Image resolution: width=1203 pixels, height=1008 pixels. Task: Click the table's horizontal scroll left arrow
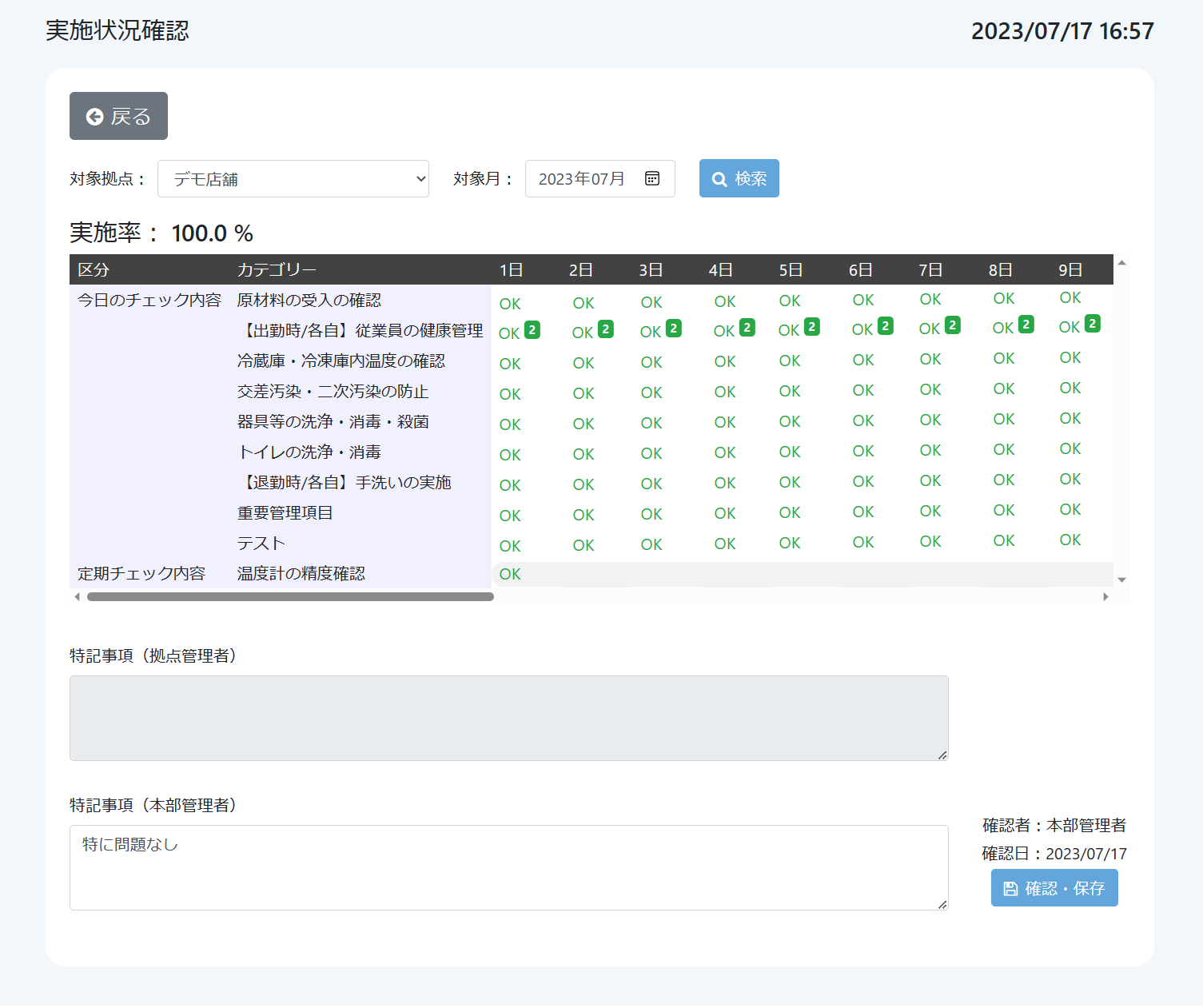(77, 596)
